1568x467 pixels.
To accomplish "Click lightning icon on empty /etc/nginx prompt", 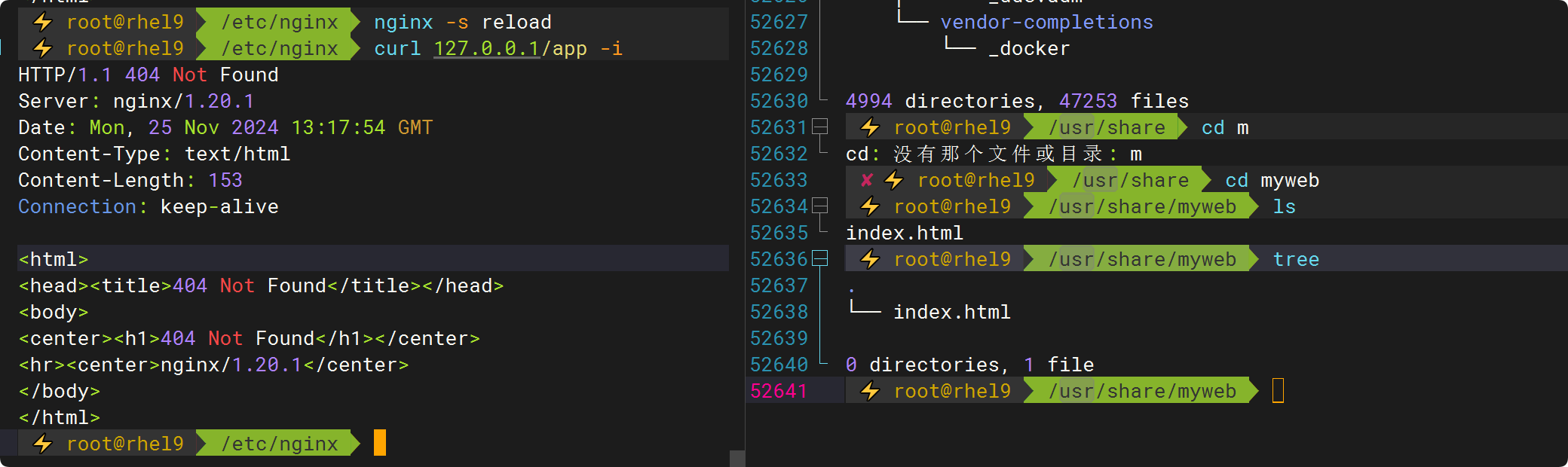I will tap(43, 444).
